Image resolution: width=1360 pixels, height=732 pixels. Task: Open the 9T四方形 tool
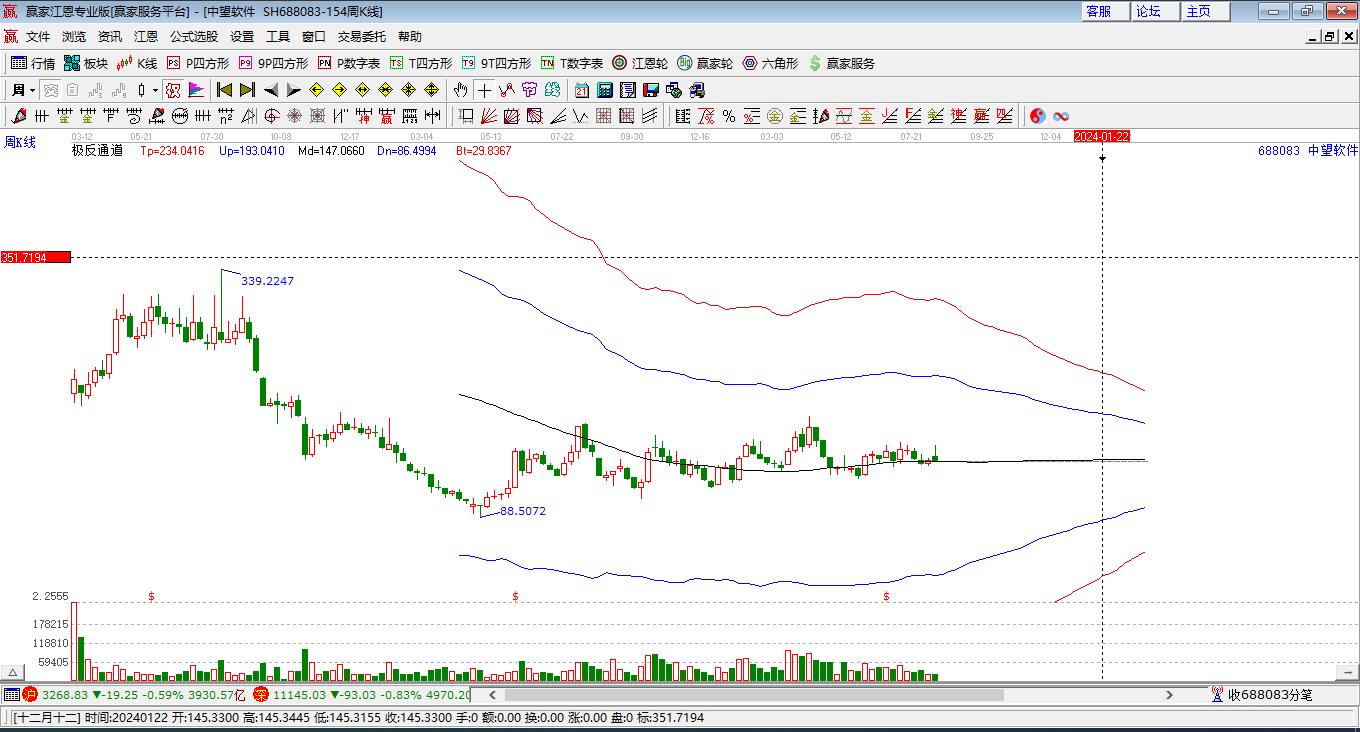pos(496,63)
